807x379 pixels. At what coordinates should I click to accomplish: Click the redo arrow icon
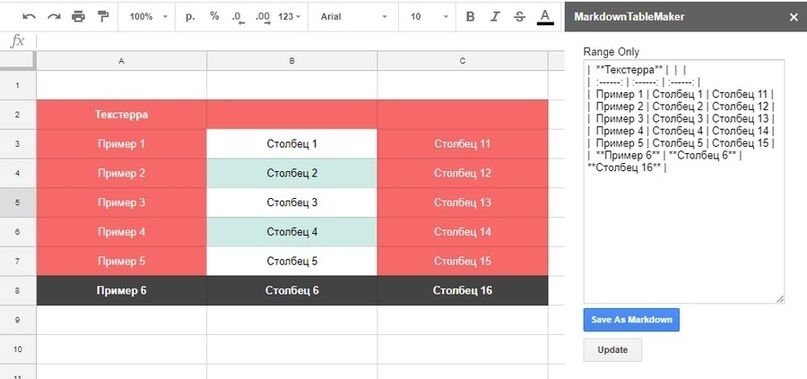[54, 17]
